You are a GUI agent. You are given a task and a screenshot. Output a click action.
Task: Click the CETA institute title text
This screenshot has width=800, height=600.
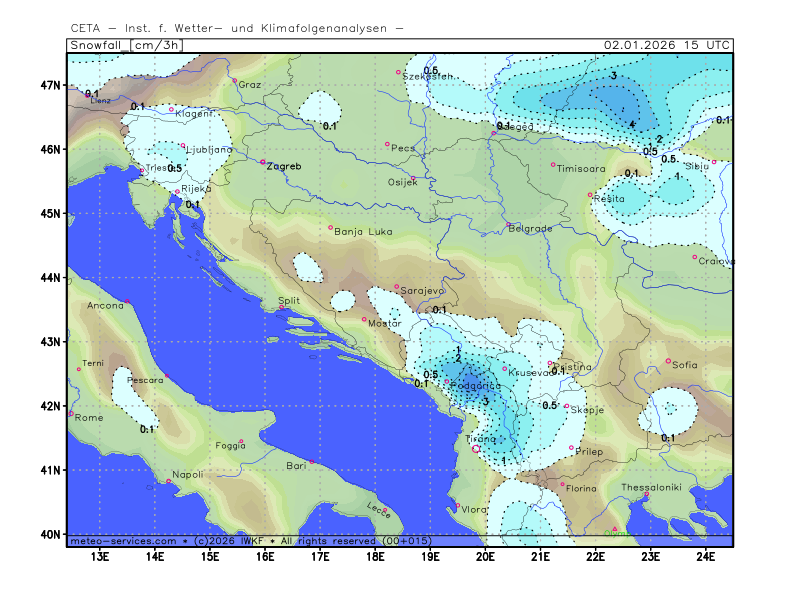coord(237,28)
